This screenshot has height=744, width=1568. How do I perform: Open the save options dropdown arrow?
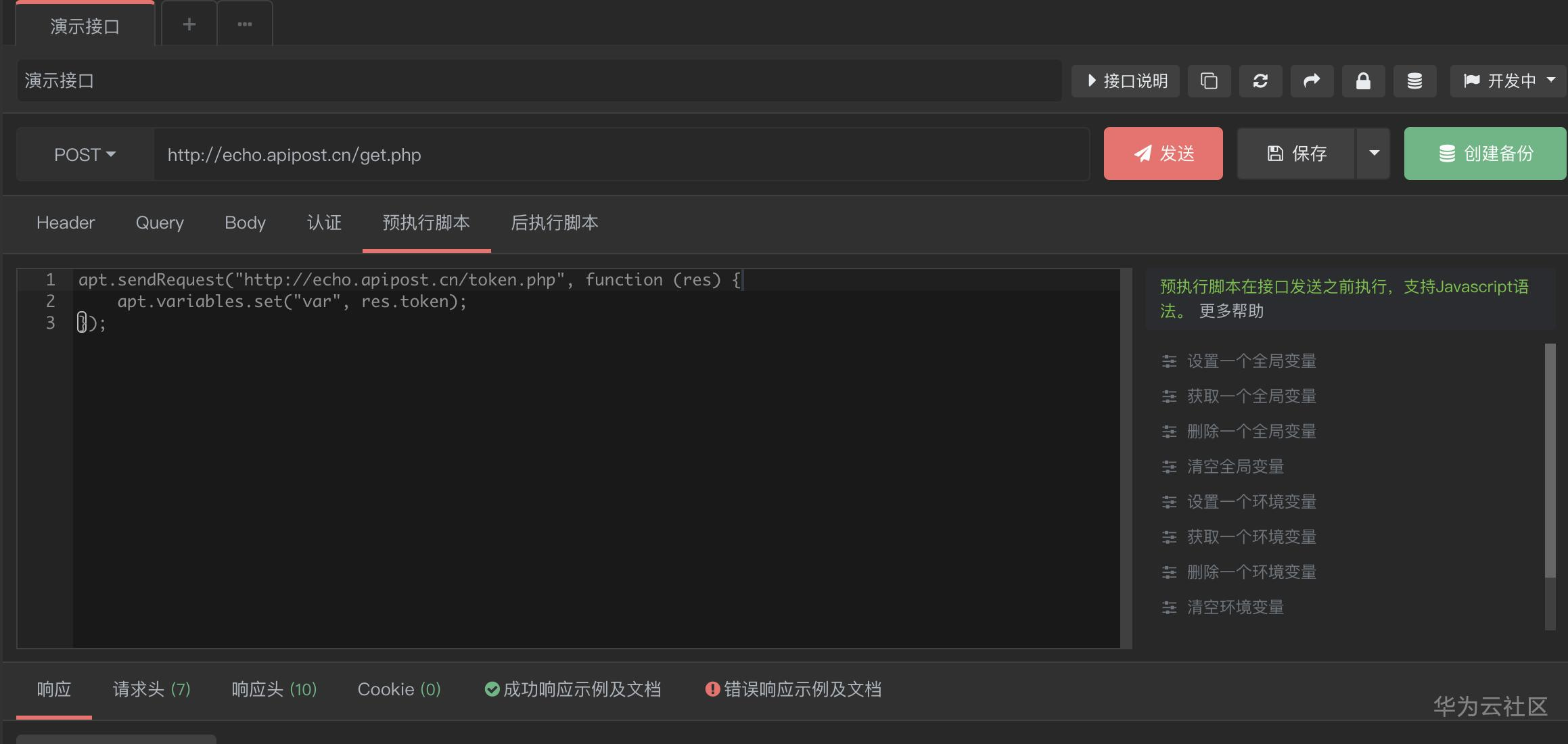coord(1374,154)
